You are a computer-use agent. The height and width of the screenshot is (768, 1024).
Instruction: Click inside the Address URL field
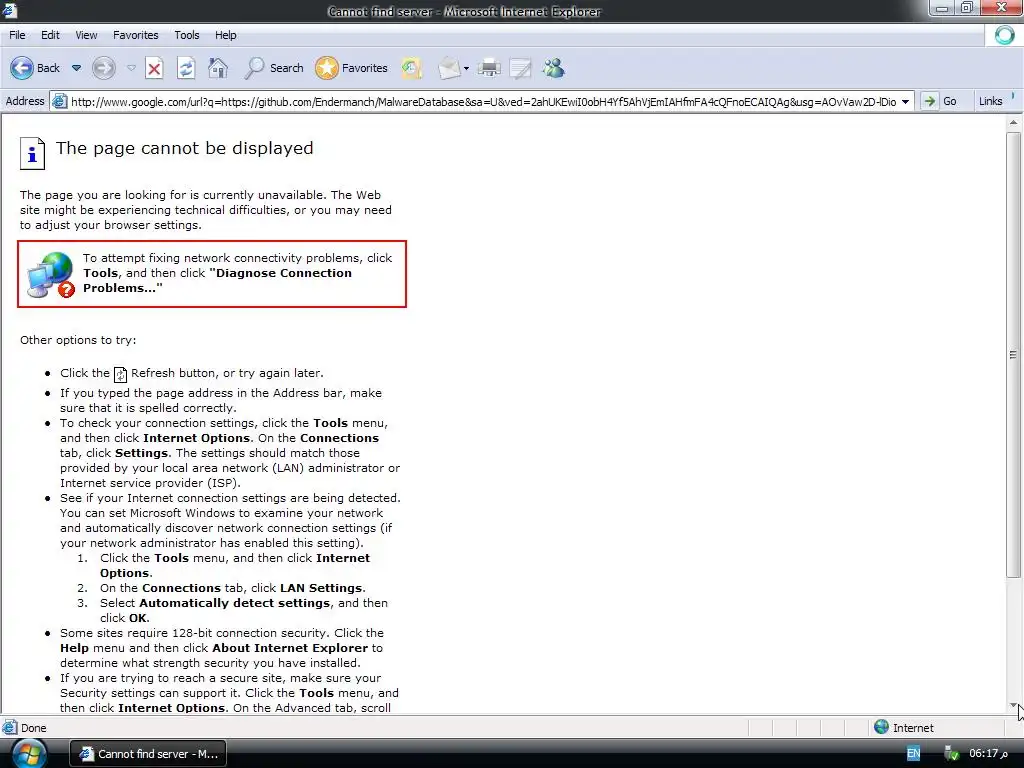pyautogui.click(x=483, y=102)
